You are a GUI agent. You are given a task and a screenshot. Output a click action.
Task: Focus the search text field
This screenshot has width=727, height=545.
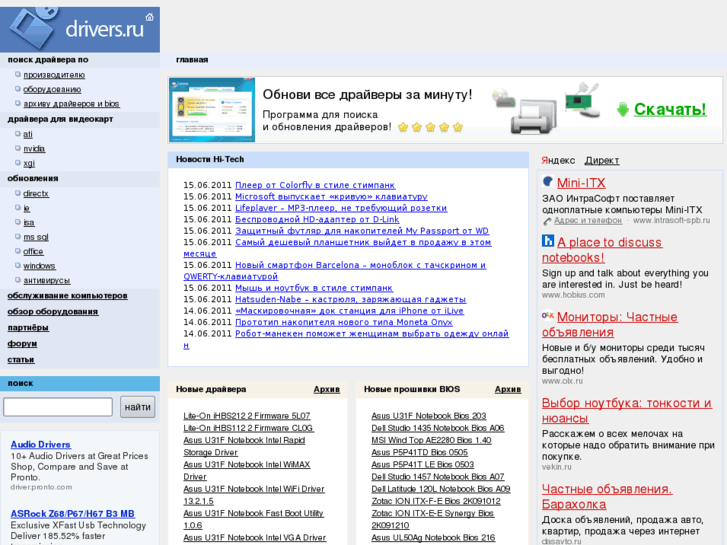click(58, 407)
